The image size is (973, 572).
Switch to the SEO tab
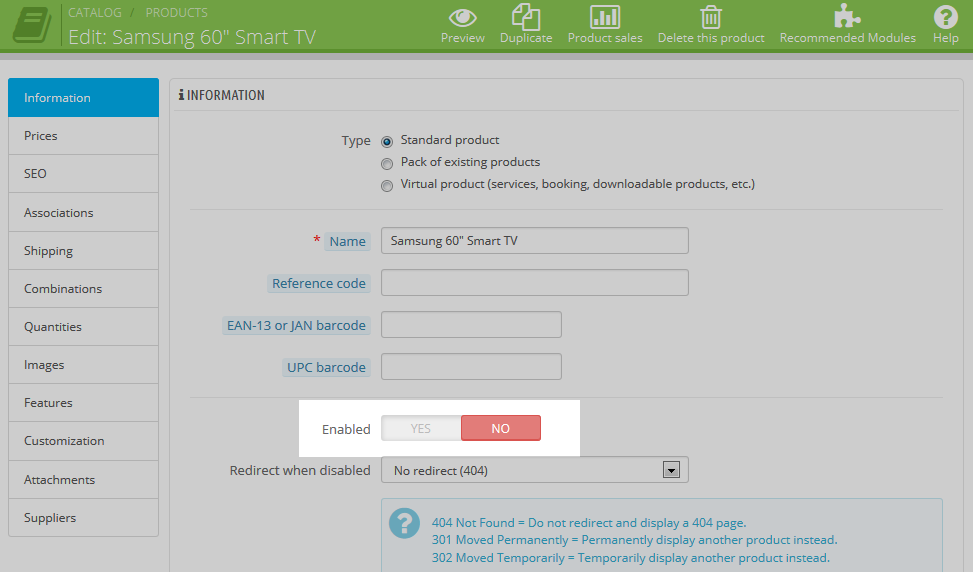[x=83, y=174]
